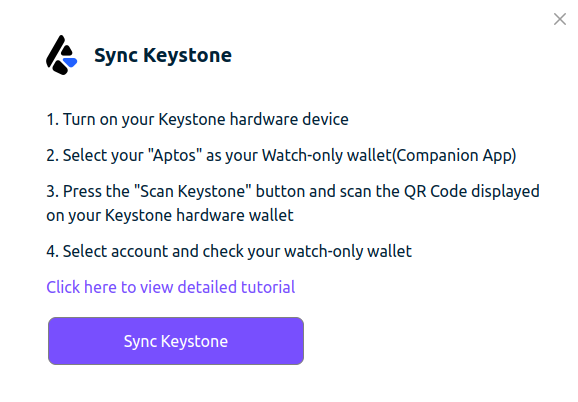Click the blue accent of Keystone logo
Image resolution: width=578 pixels, height=402 pixels.
[70, 62]
